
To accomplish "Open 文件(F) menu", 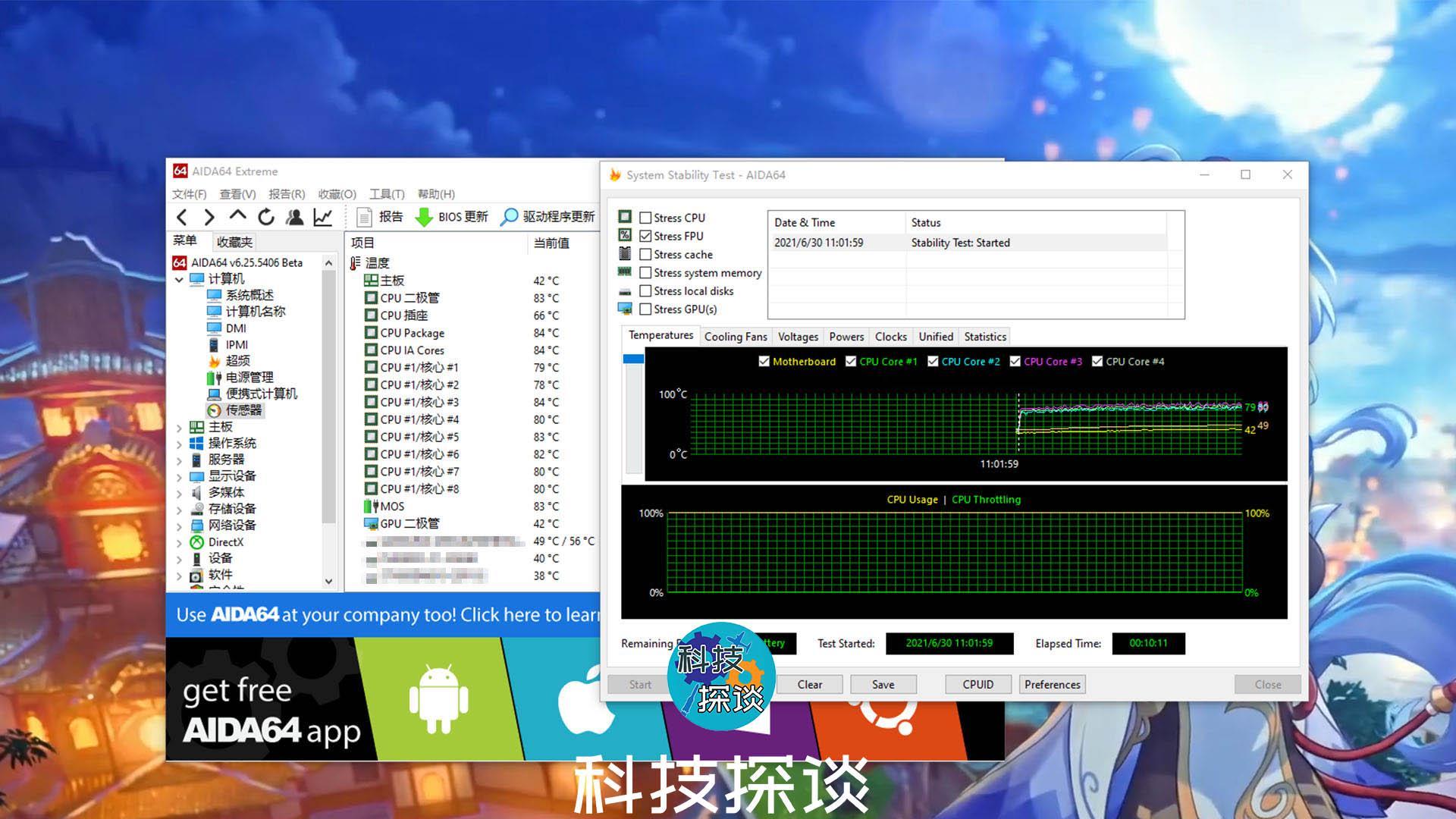I will coord(189,194).
